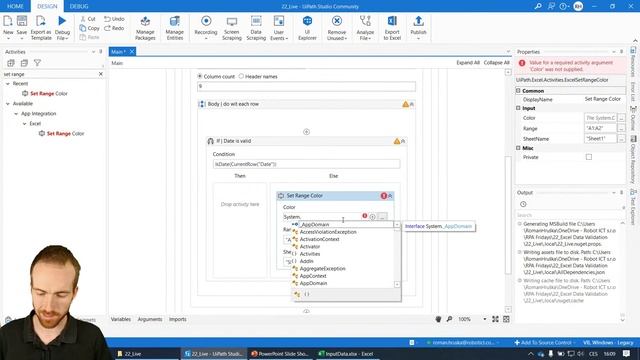Open PowerPoint Slide Show in taskbar
The image size is (640, 360).
pos(280,354)
